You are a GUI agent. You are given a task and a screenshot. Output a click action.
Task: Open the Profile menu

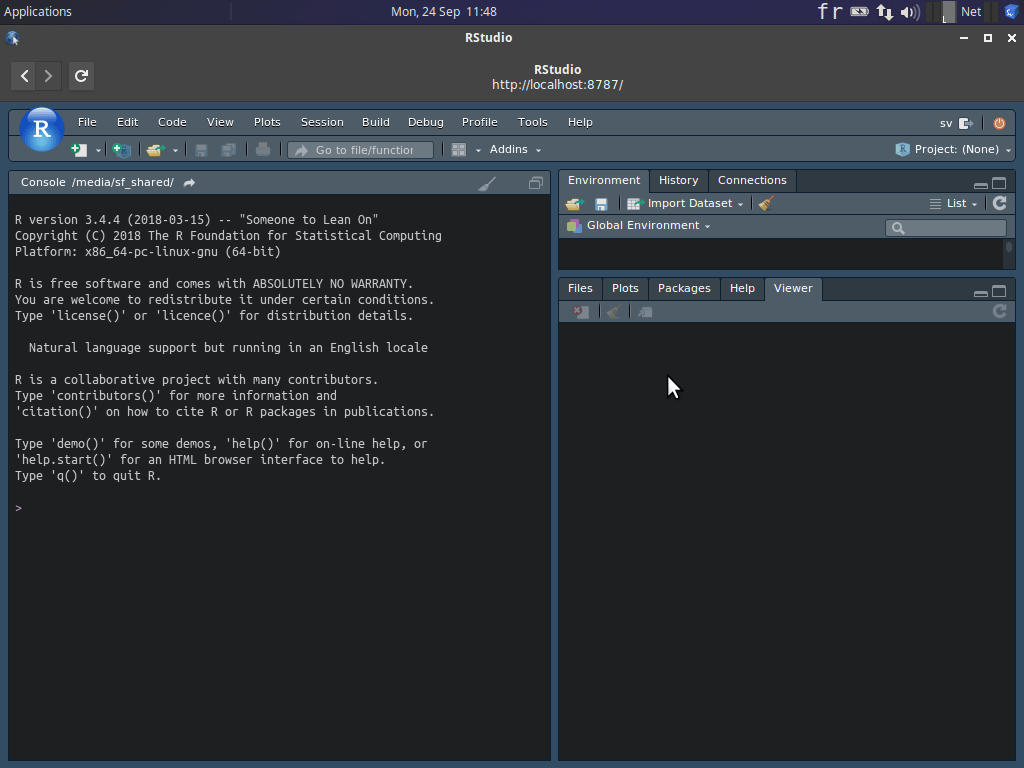click(x=479, y=122)
